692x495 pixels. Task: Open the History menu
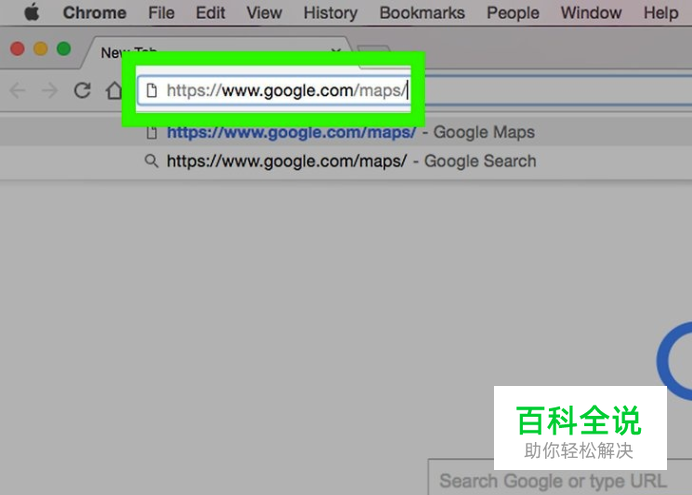tap(330, 13)
